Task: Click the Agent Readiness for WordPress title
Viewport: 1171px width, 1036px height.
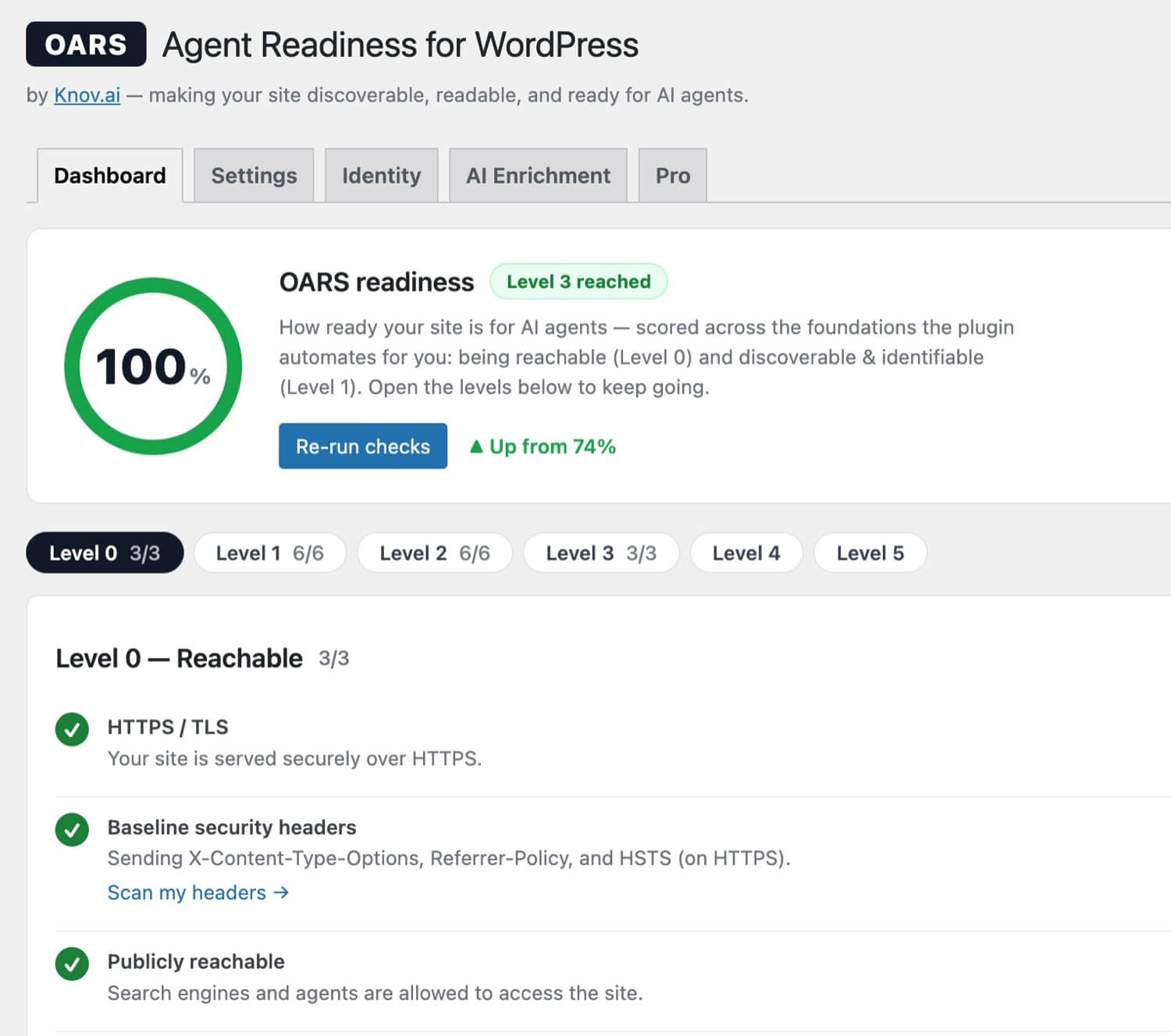Action: pyautogui.click(x=400, y=45)
